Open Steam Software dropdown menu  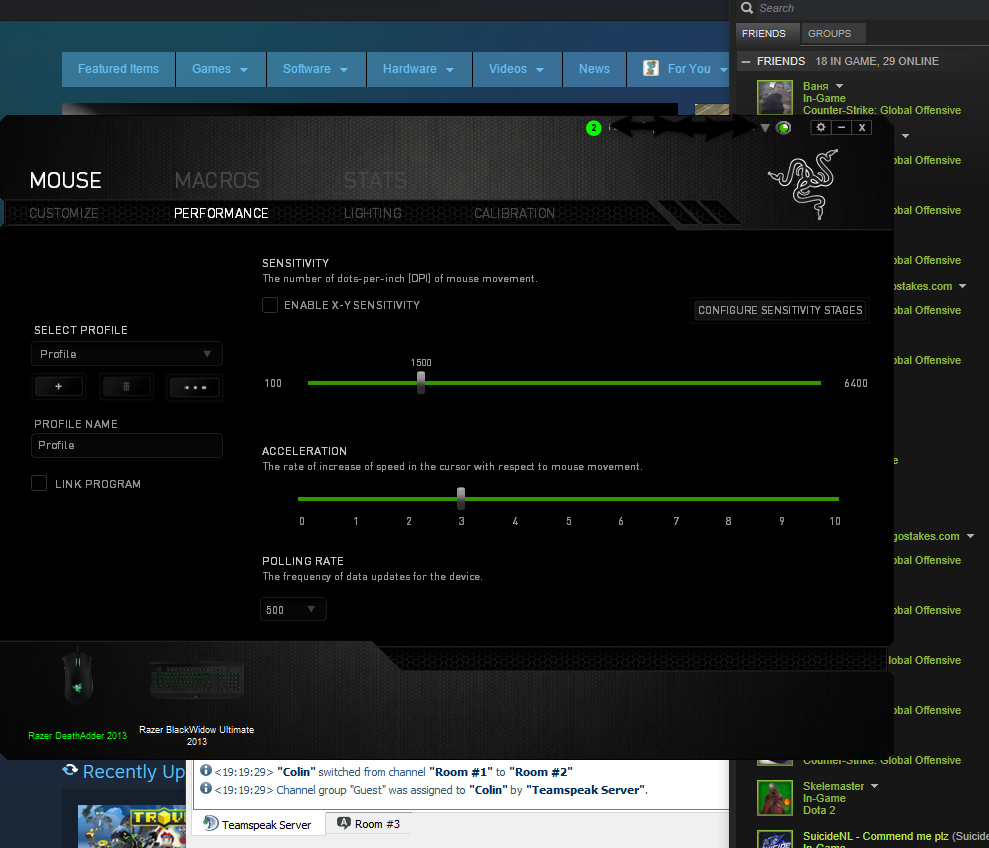click(x=315, y=69)
